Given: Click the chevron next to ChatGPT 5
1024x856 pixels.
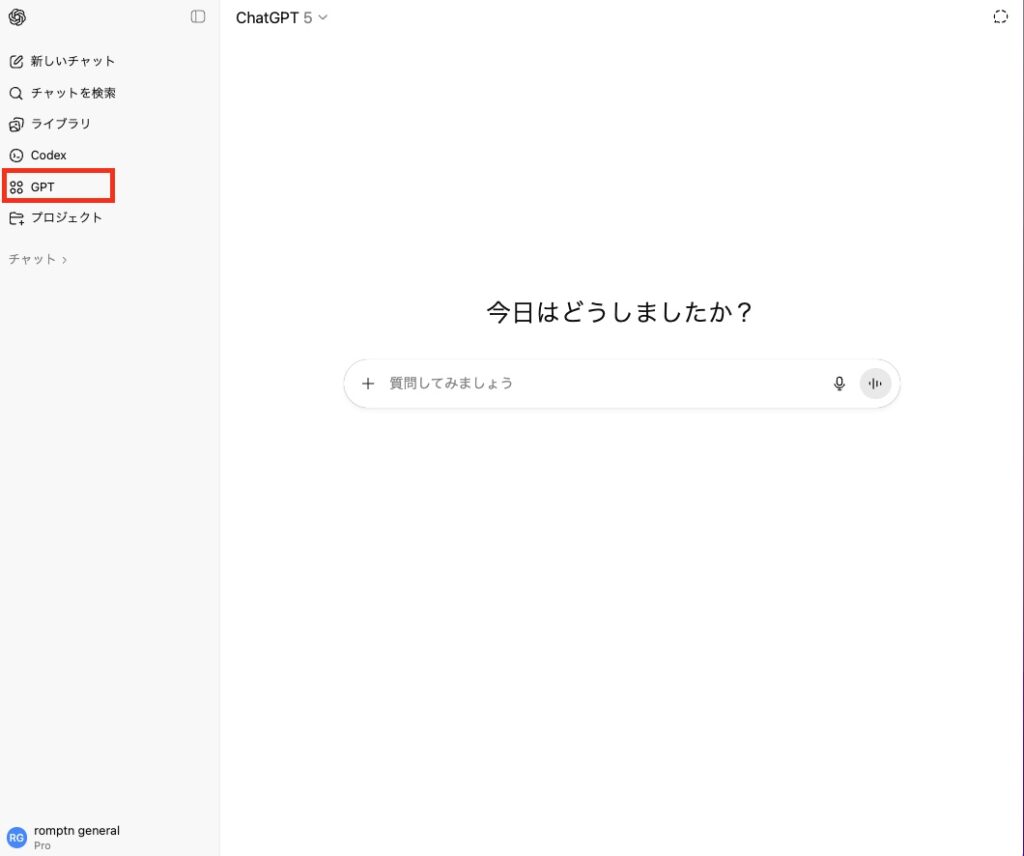Looking at the screenshot, I should point(322,17).
